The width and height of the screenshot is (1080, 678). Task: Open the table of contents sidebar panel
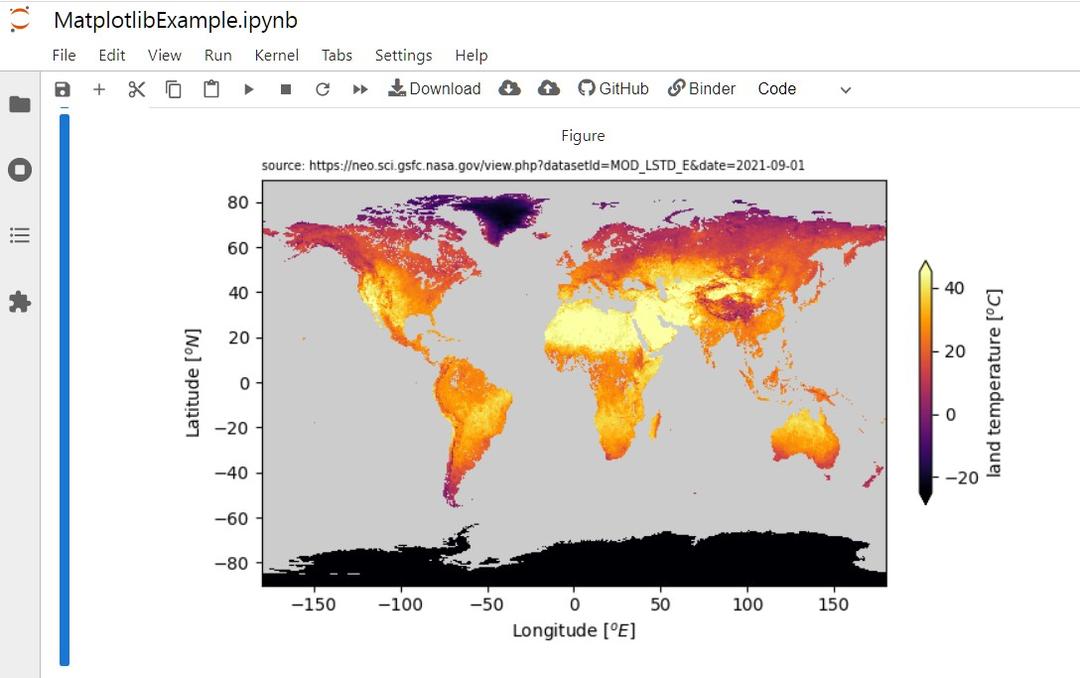20,236
